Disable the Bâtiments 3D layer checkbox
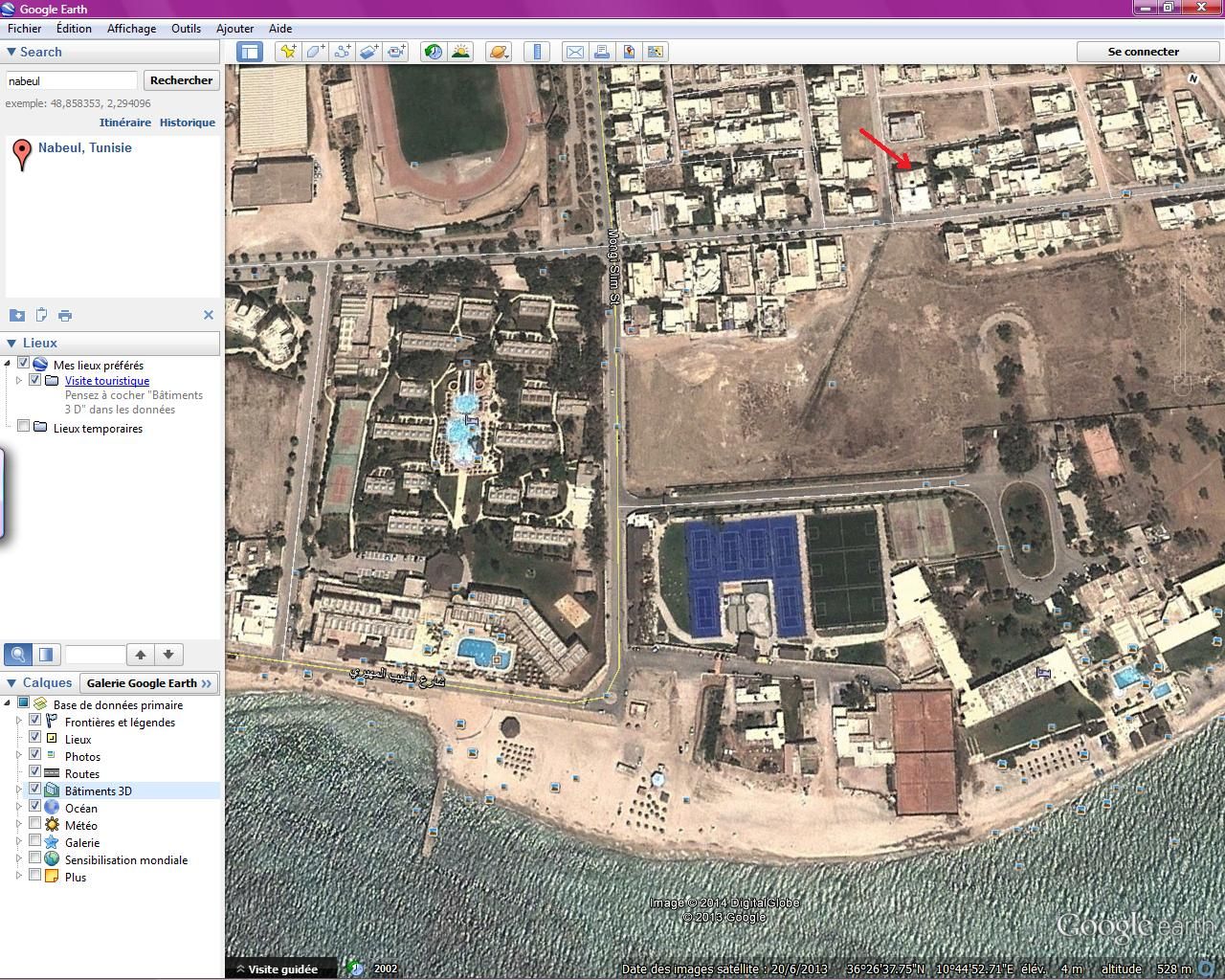Viewport: 1225px width, 980px height. [35, 790]
